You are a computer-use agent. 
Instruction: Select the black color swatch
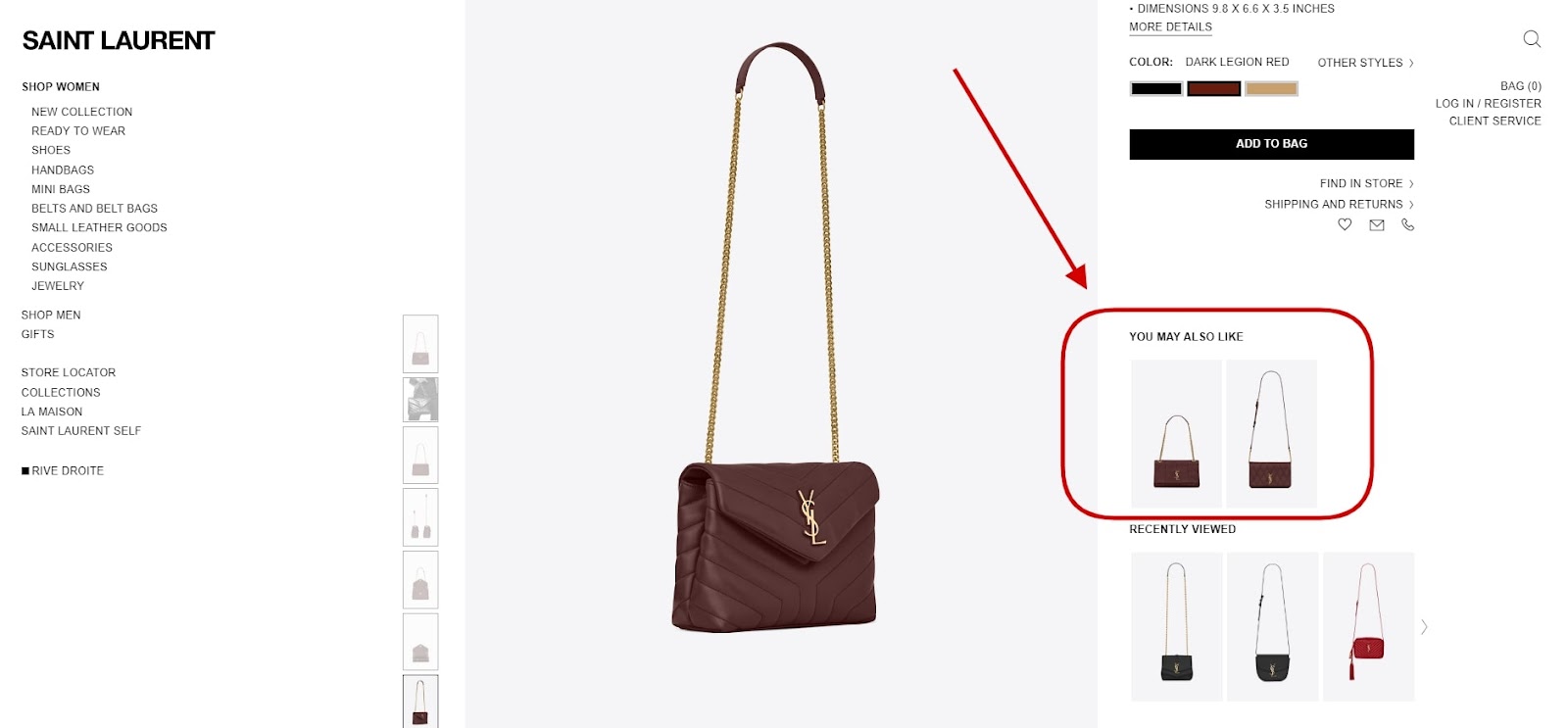click(1156, 89)
